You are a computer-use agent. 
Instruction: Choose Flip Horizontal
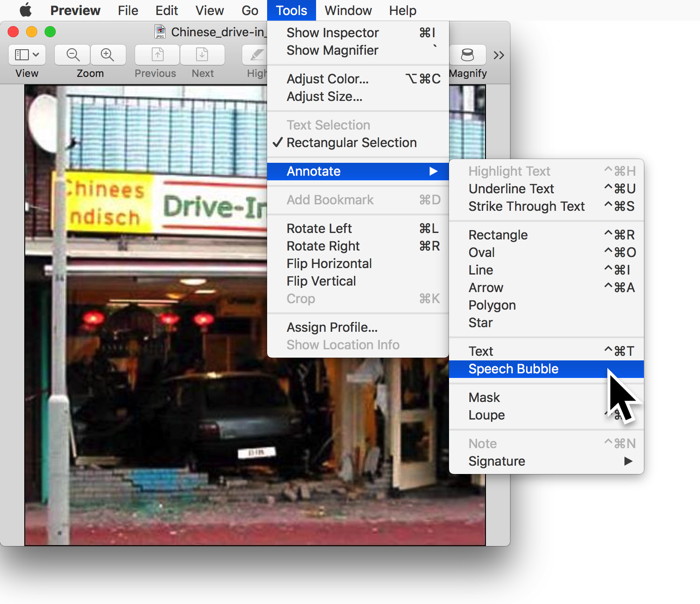(x=358, y=264)
